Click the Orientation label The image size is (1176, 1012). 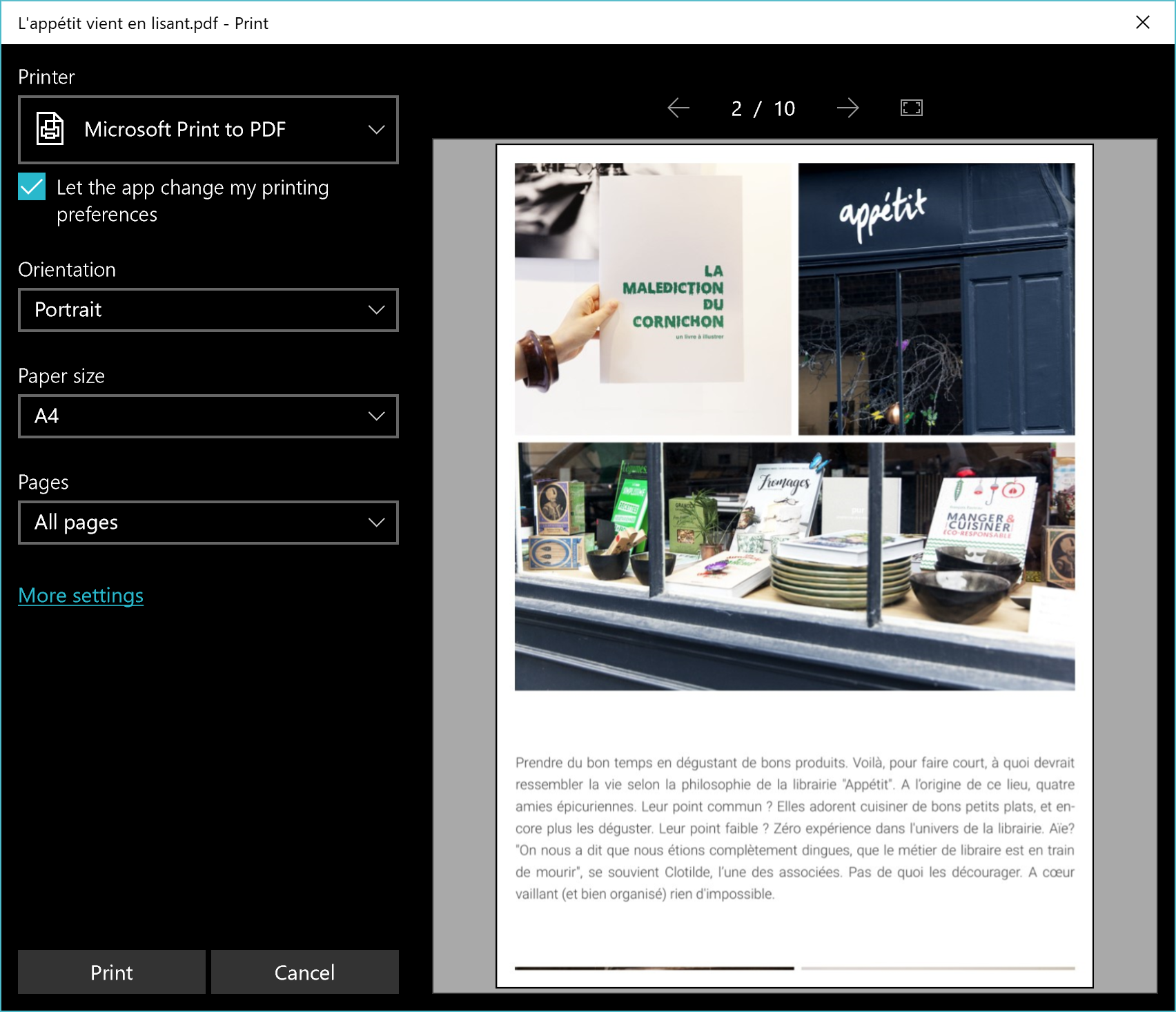tap(67, 269)
